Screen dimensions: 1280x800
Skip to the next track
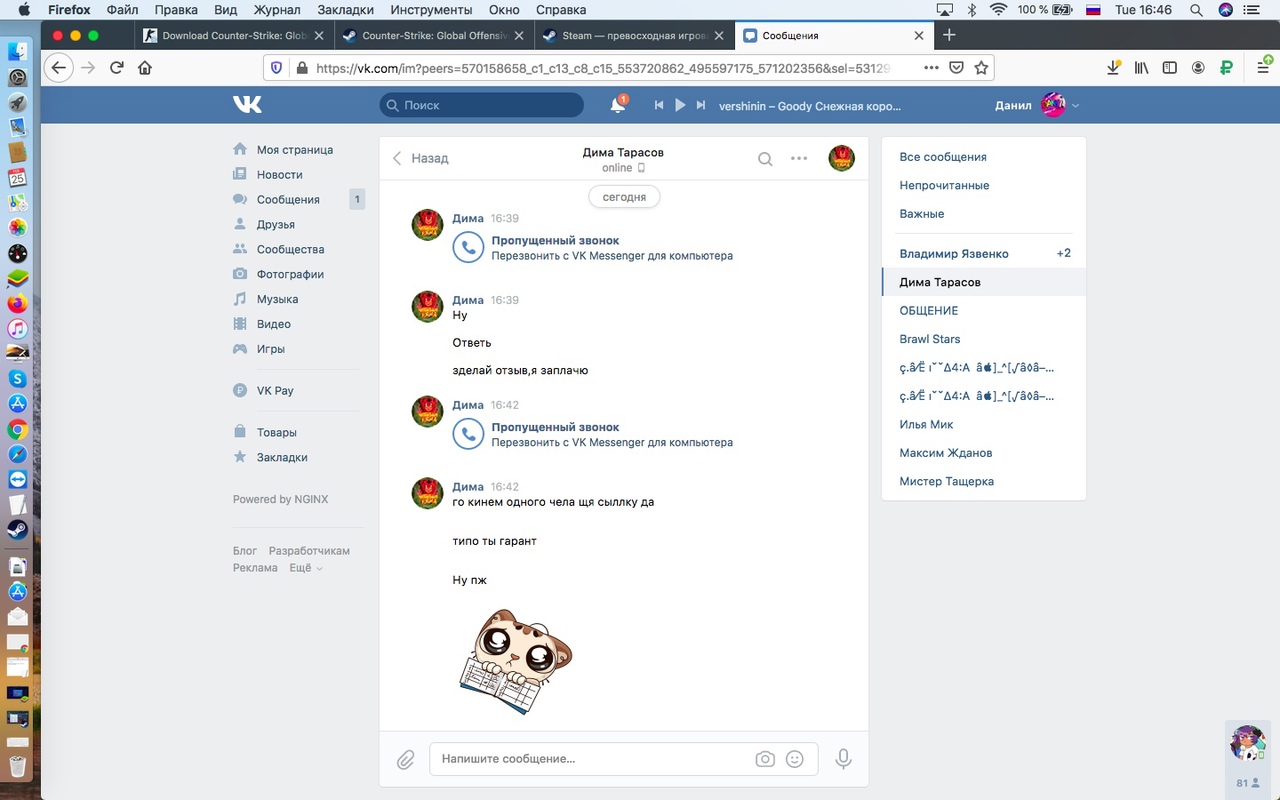(701, 105)
